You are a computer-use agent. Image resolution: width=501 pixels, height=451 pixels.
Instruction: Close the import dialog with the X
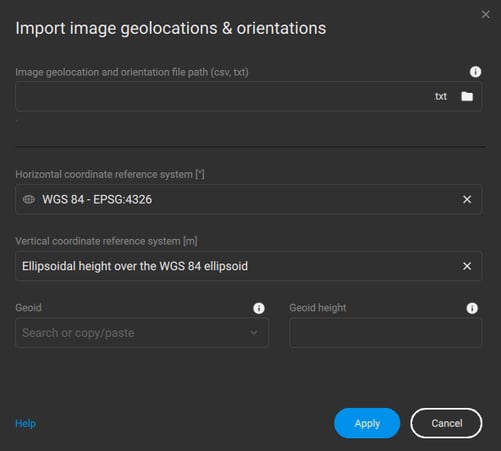(485, 14)
